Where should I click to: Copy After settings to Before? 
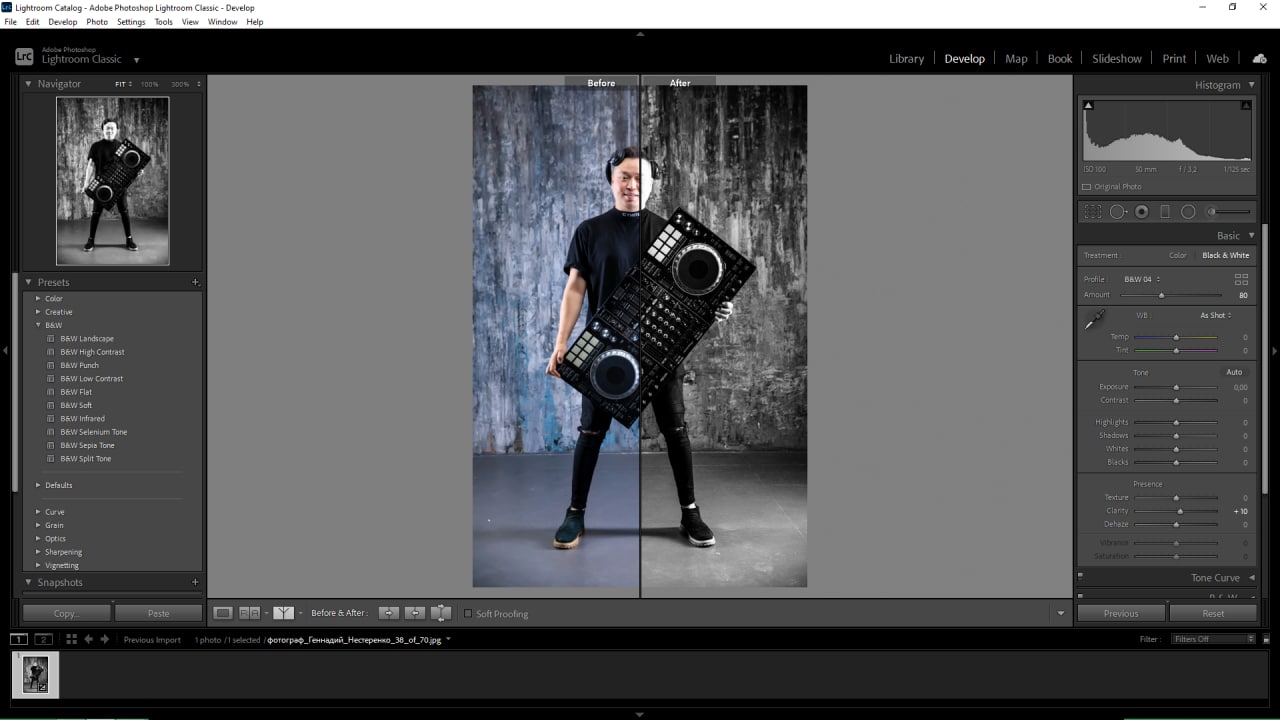point(414,613)
